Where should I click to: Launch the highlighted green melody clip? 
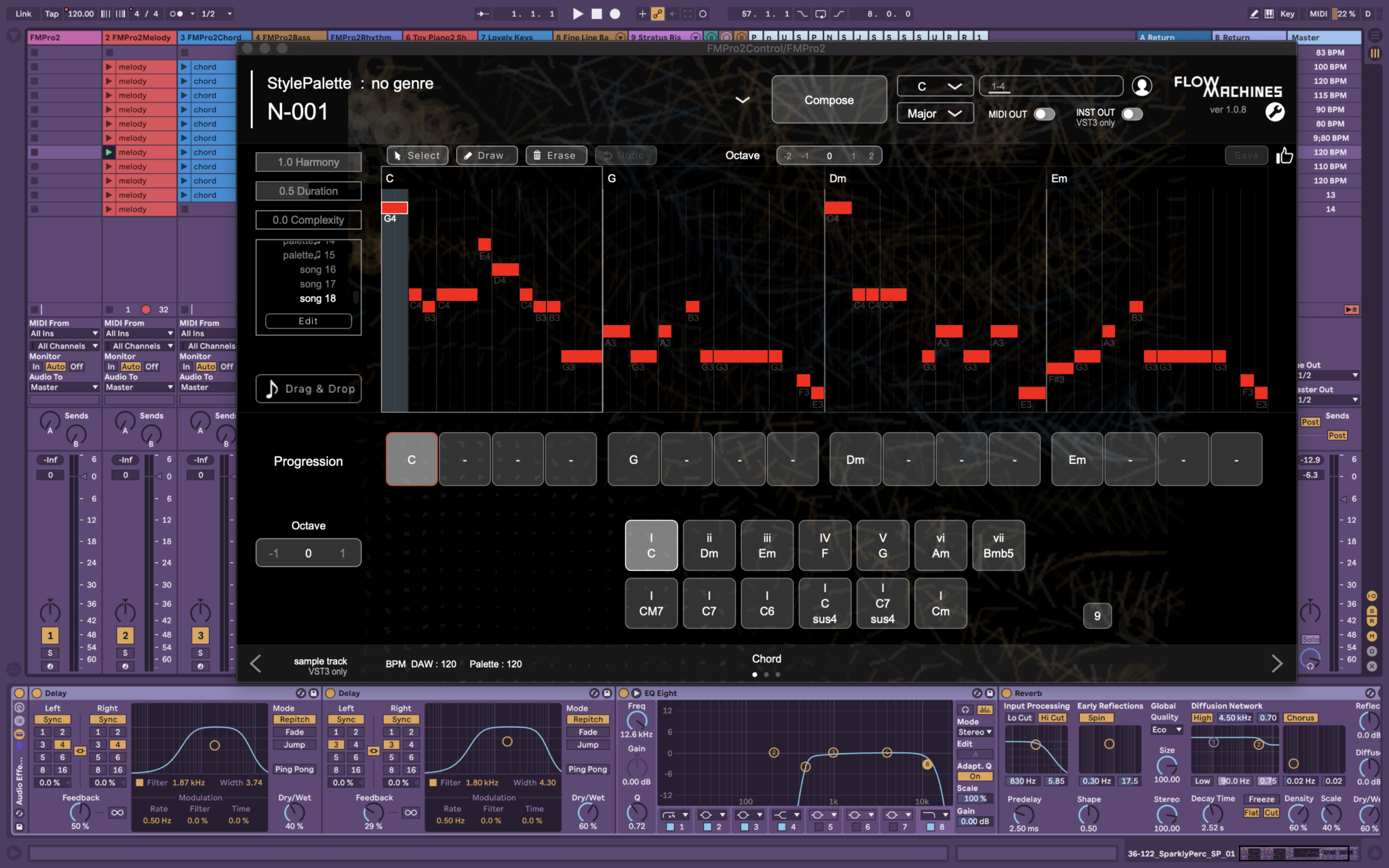109,153
